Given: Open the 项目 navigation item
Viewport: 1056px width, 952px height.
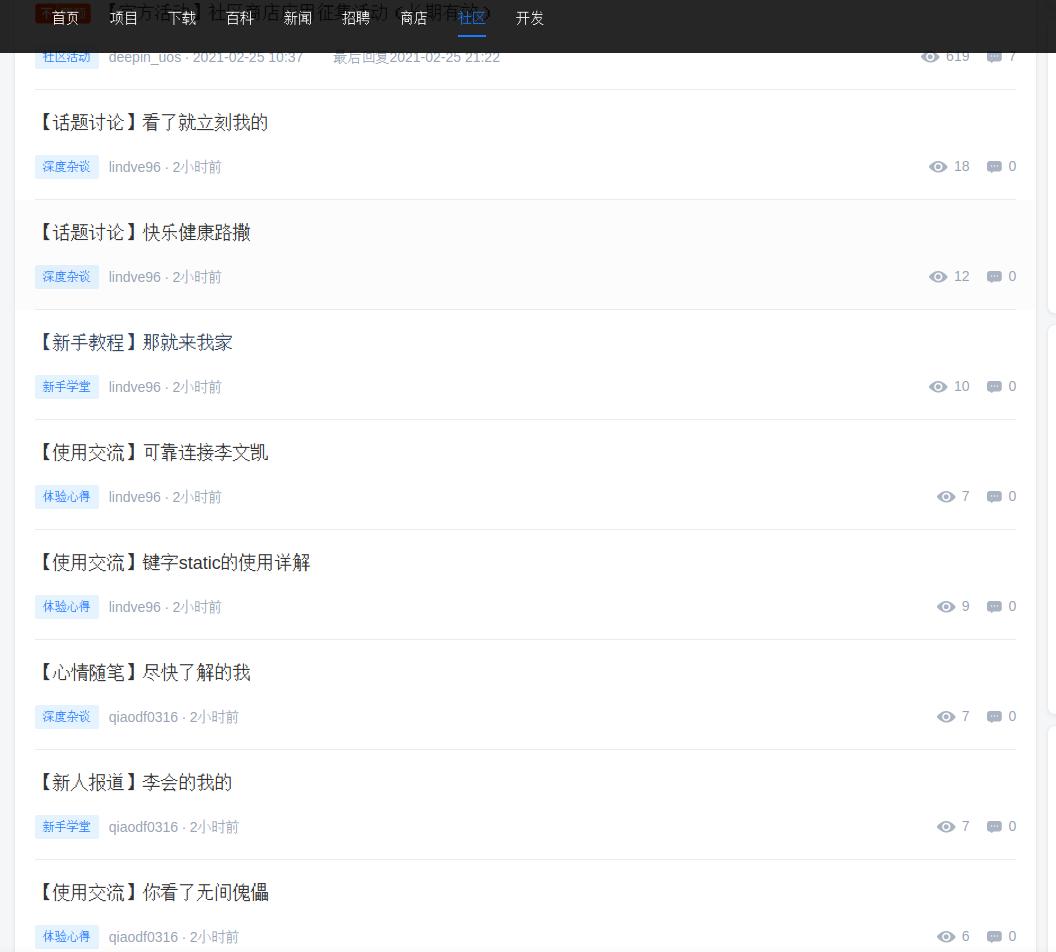Looking at the screenshot, I should [123, 18].
